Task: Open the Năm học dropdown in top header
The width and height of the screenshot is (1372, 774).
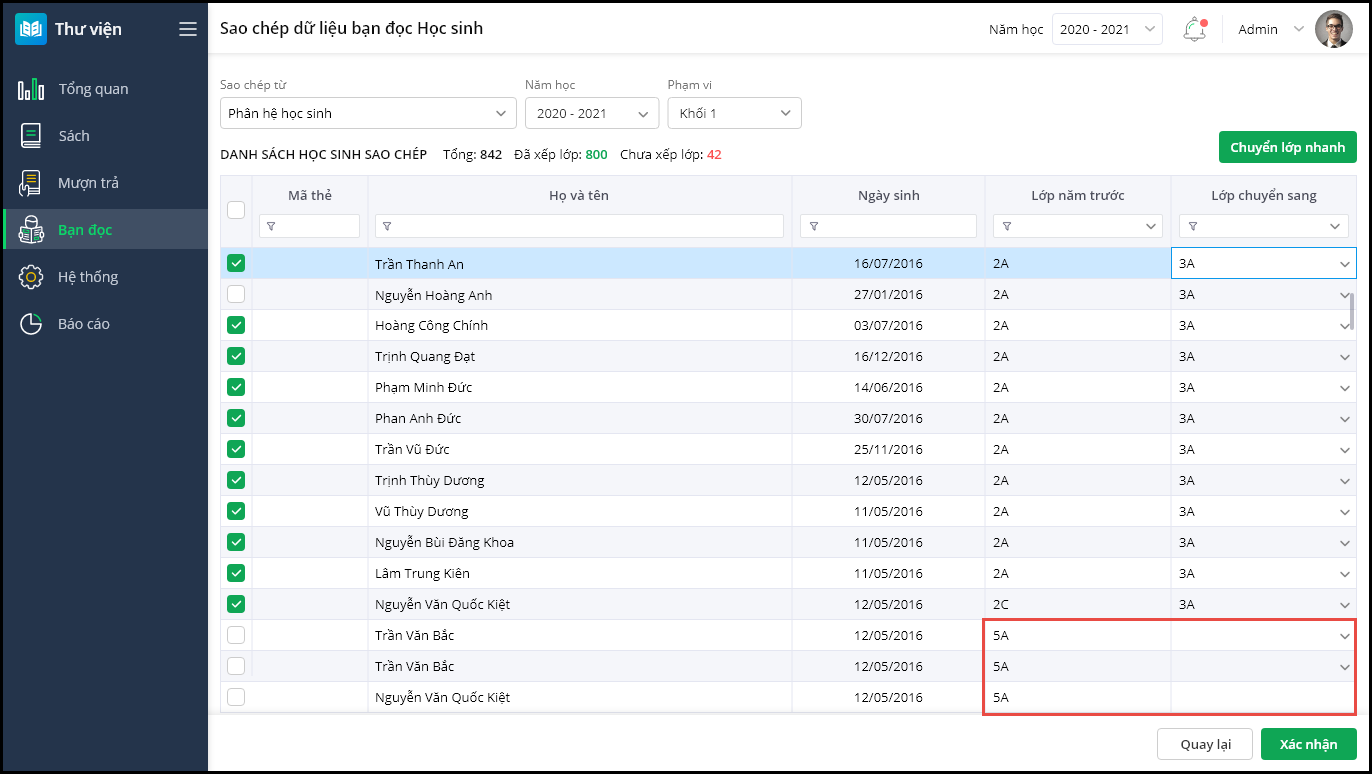Action: coord(1107,29)
